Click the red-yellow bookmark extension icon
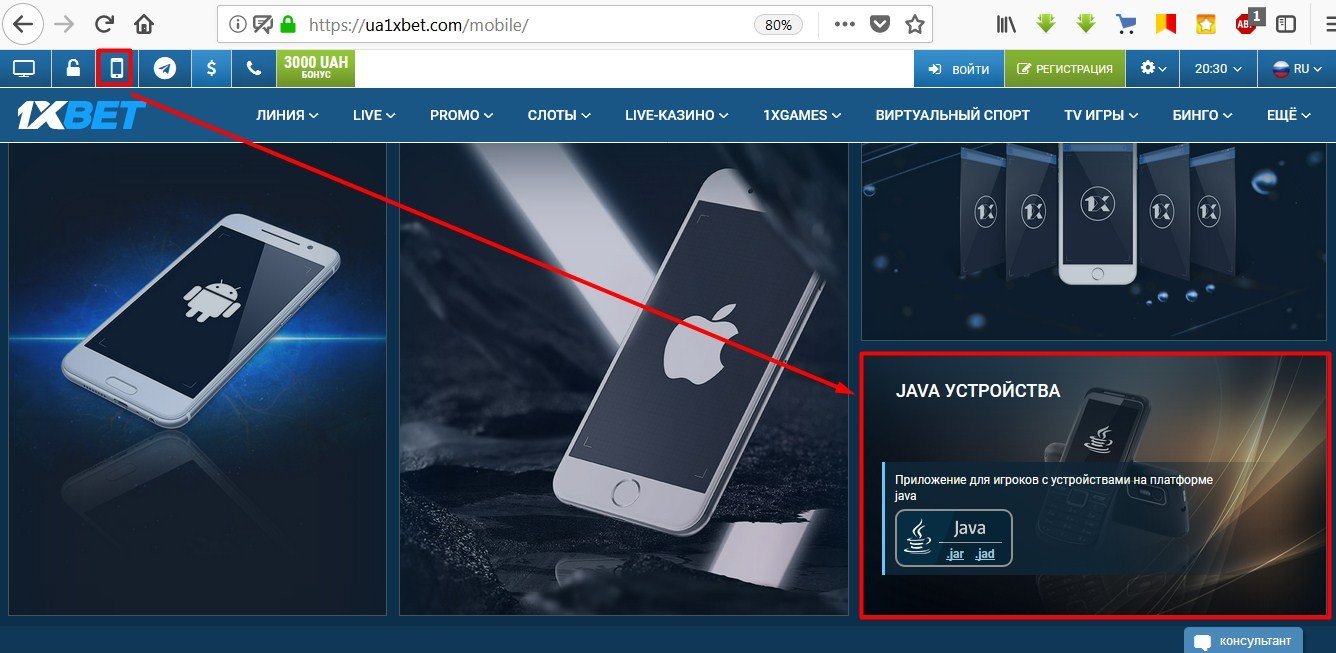 (1165, 23)
